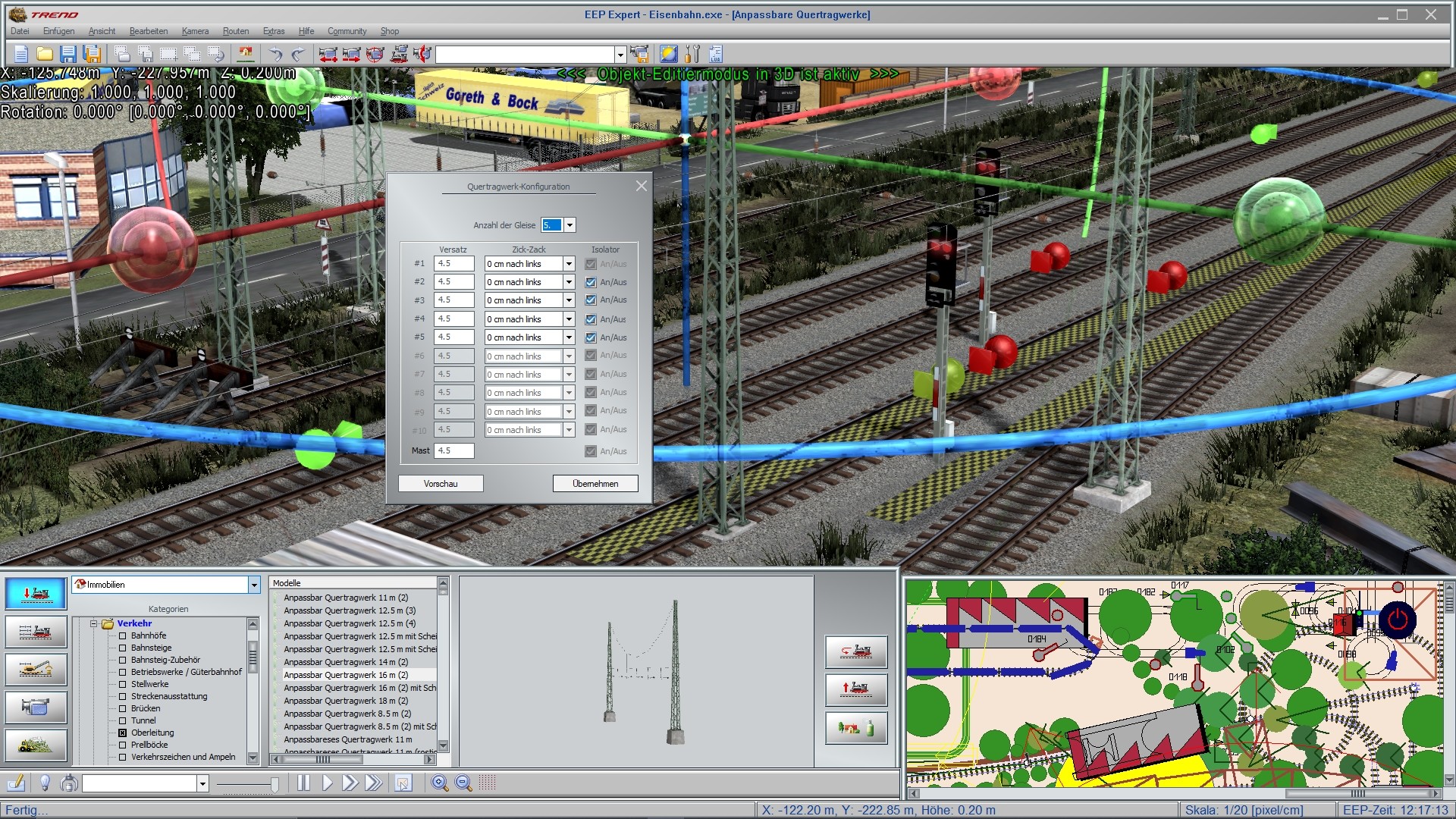Select Anpassbar Quertragwerk 14 m (2) from model list

pyautogui.click(x=345, y=661)
